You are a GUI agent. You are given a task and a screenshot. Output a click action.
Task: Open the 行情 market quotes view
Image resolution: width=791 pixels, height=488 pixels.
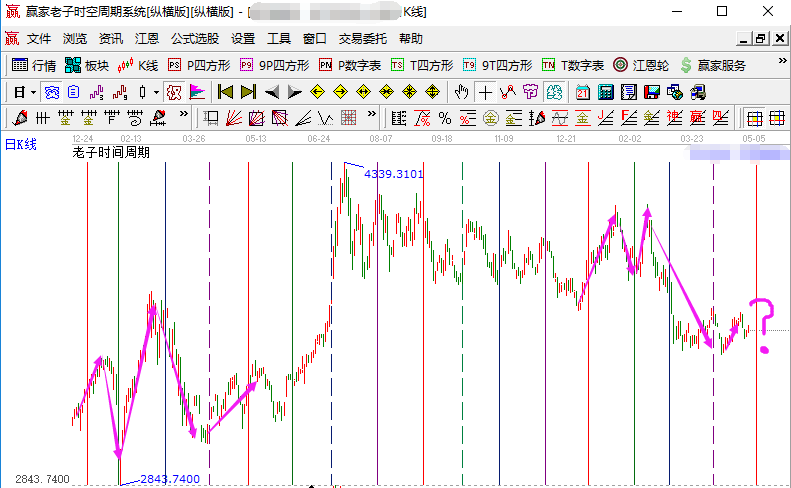click(33, 65)
